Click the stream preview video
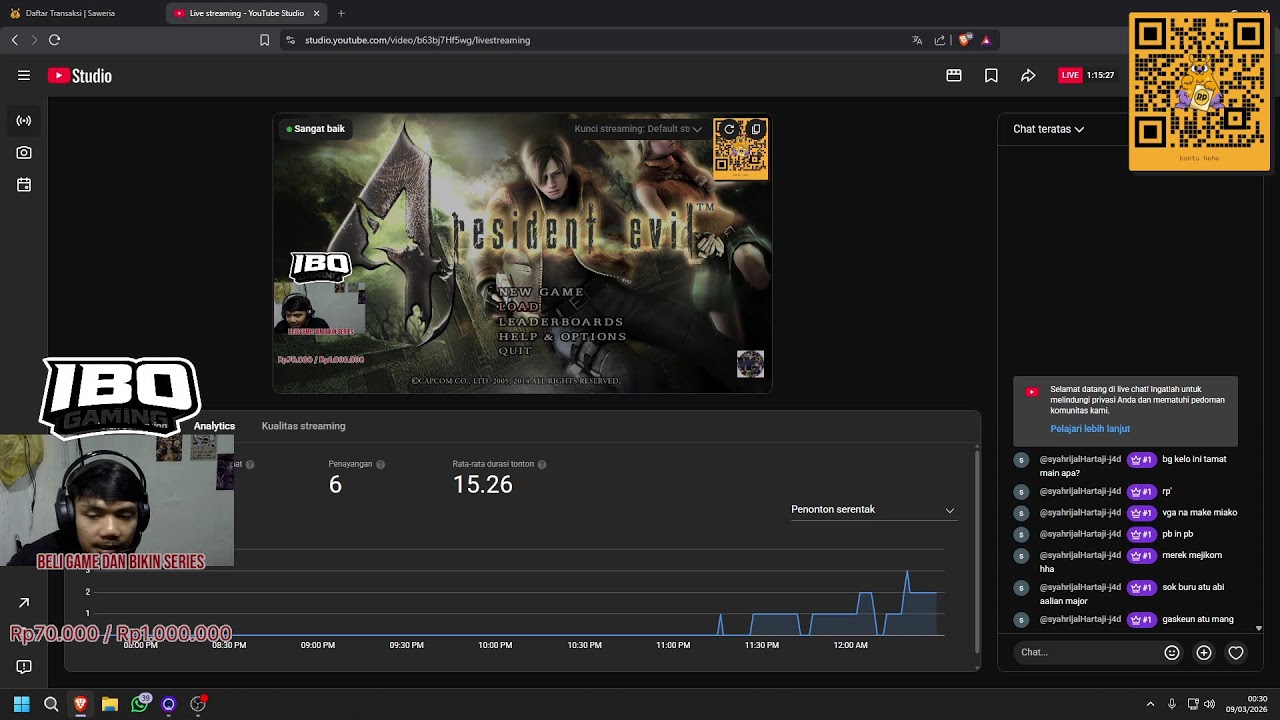The image size is (1280, 720). [x=522, y=253]
